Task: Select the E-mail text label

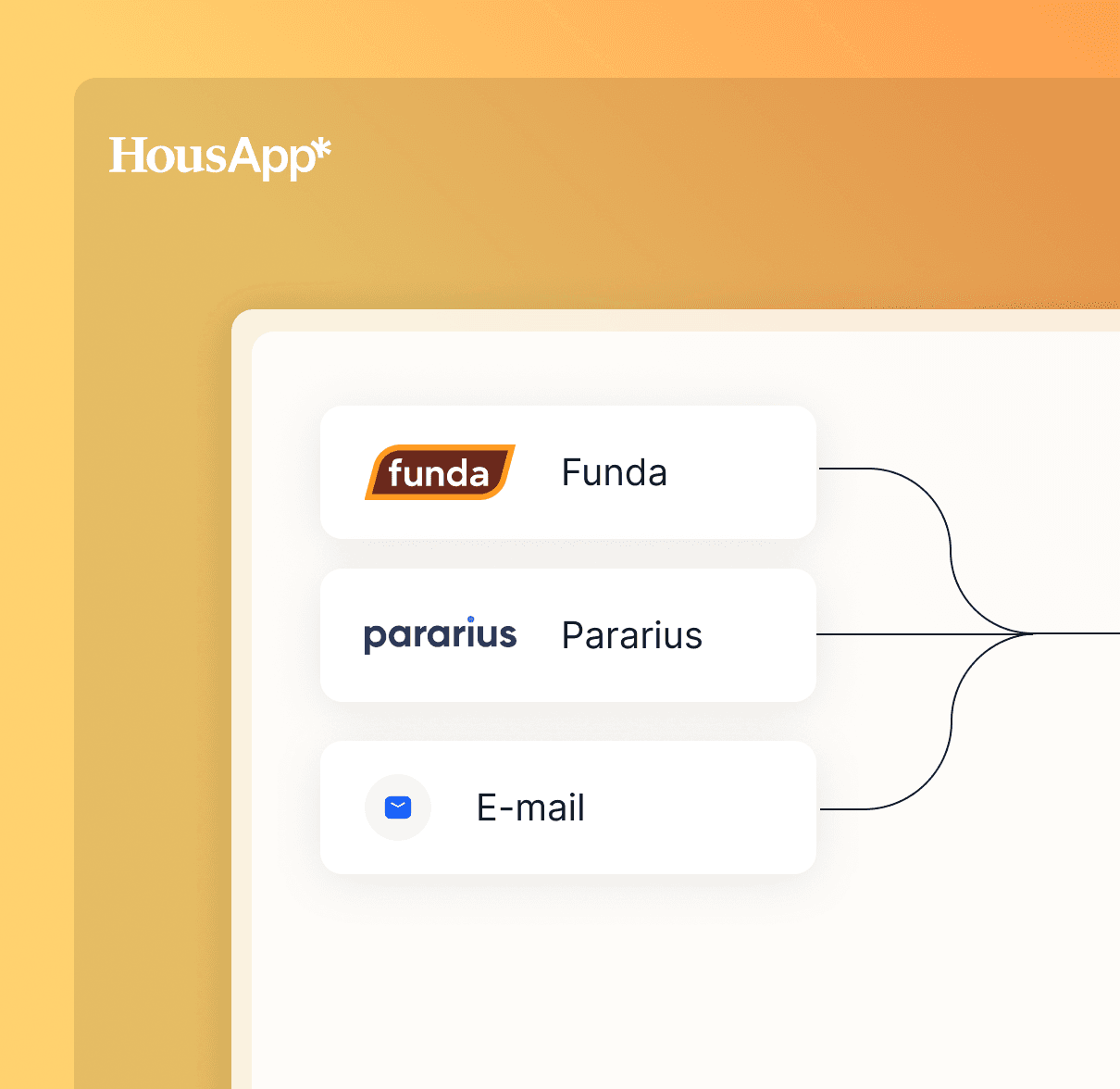Action: (530, 807)
